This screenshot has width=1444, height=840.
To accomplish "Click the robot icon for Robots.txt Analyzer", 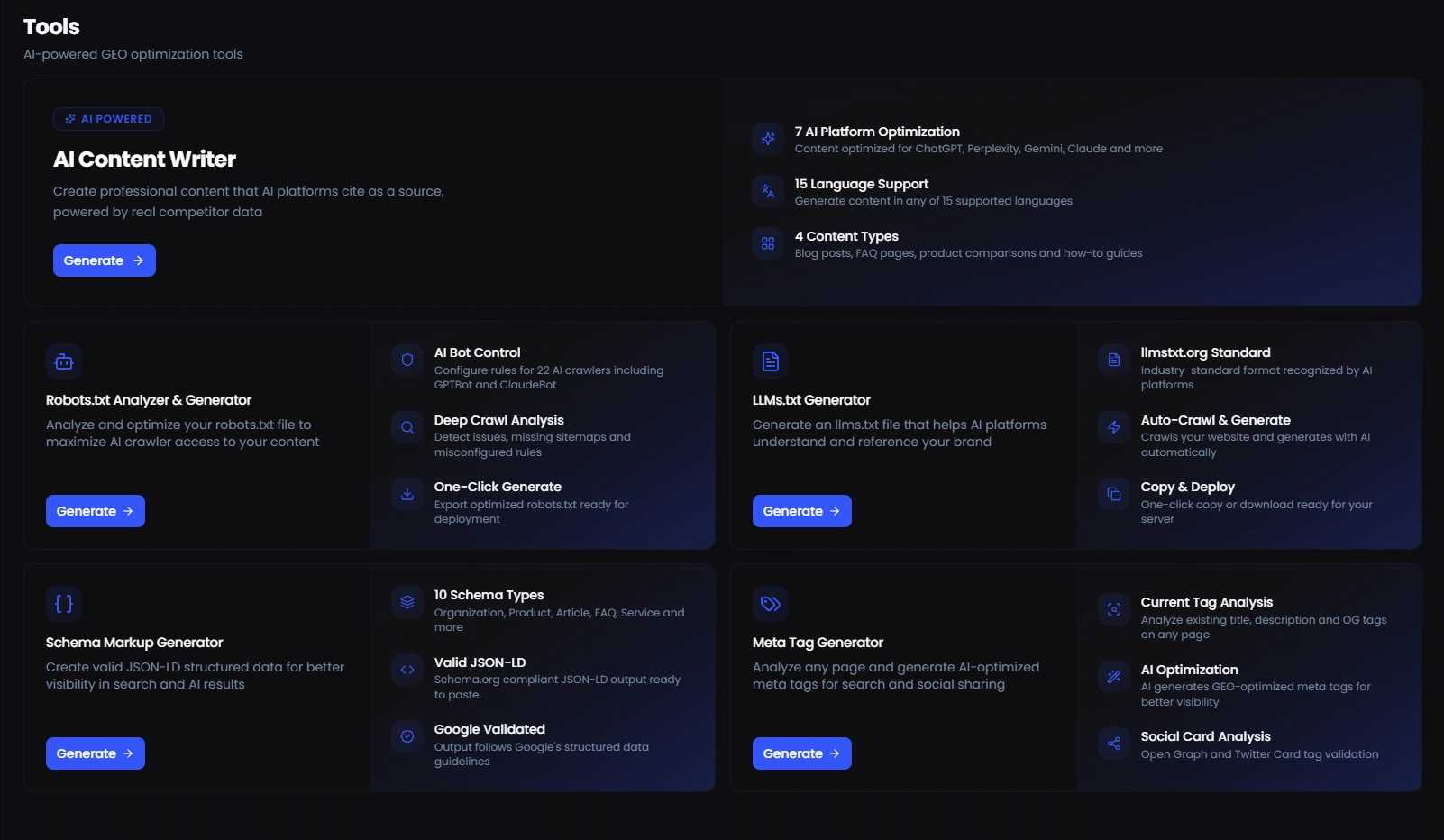I will [x=63, y=361].
